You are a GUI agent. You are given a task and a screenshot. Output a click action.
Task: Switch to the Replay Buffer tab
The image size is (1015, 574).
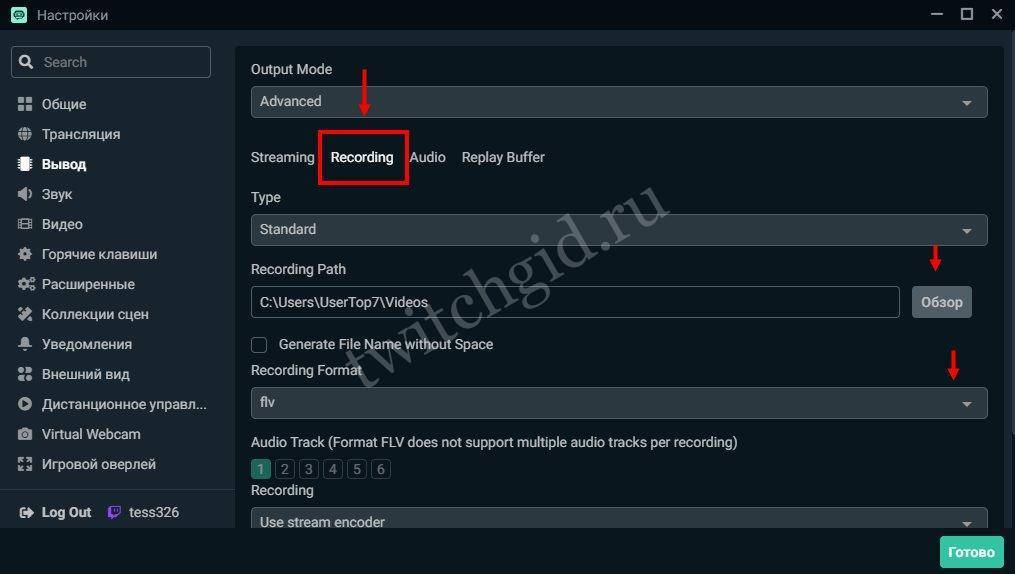point(503,157)
